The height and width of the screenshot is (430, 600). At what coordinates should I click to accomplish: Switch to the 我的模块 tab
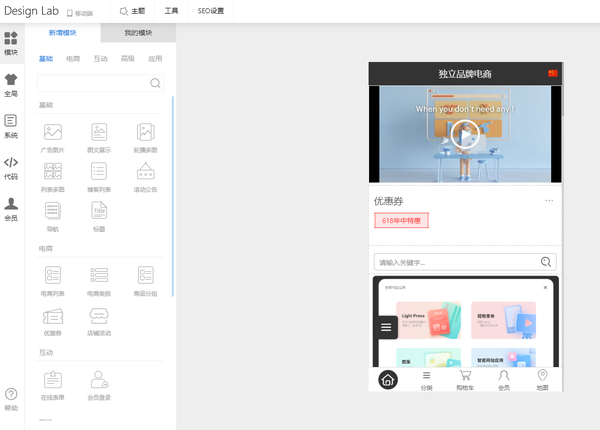point(138,33)
